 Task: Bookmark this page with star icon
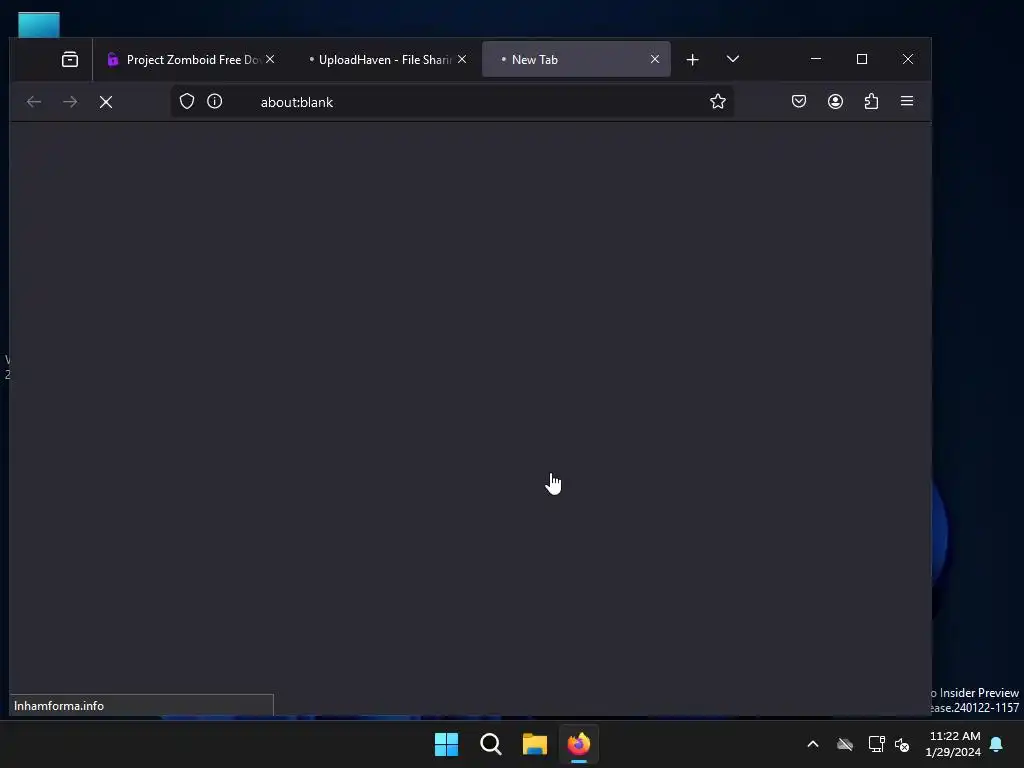click(718, 101)
